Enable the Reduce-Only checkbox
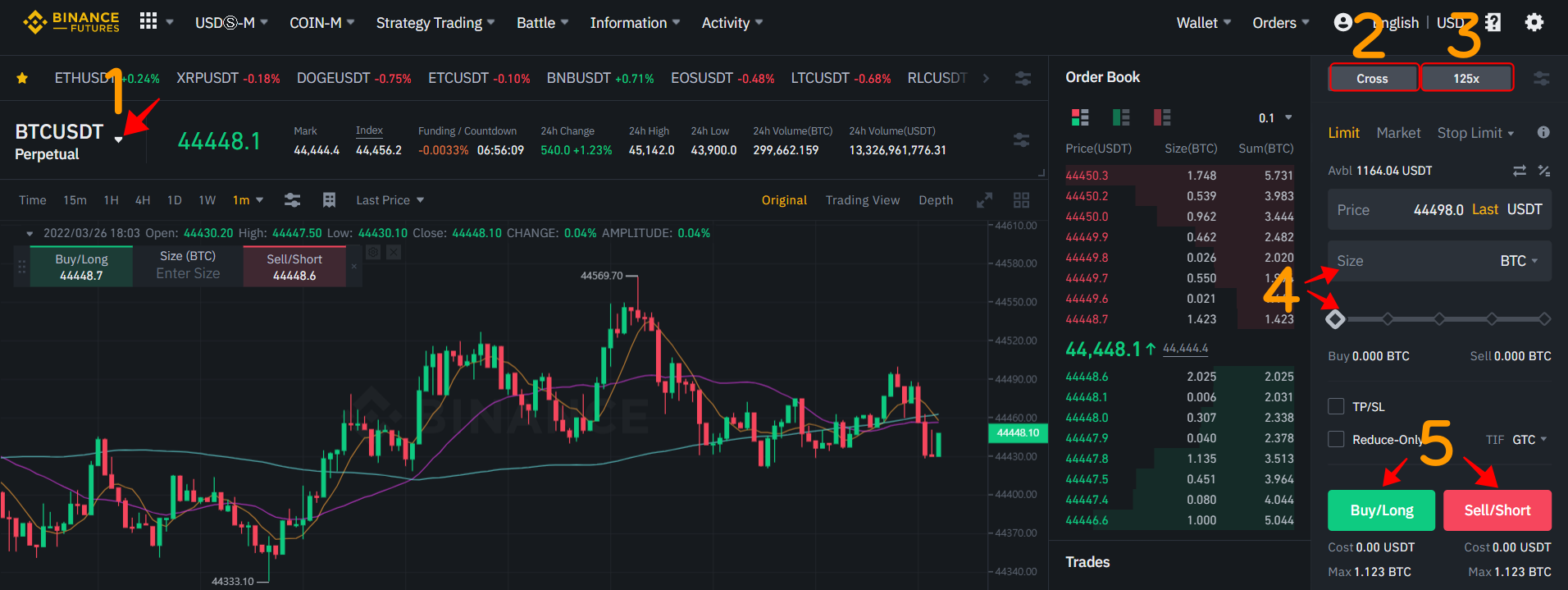The image size is (1568, 590). point(1336,439)
